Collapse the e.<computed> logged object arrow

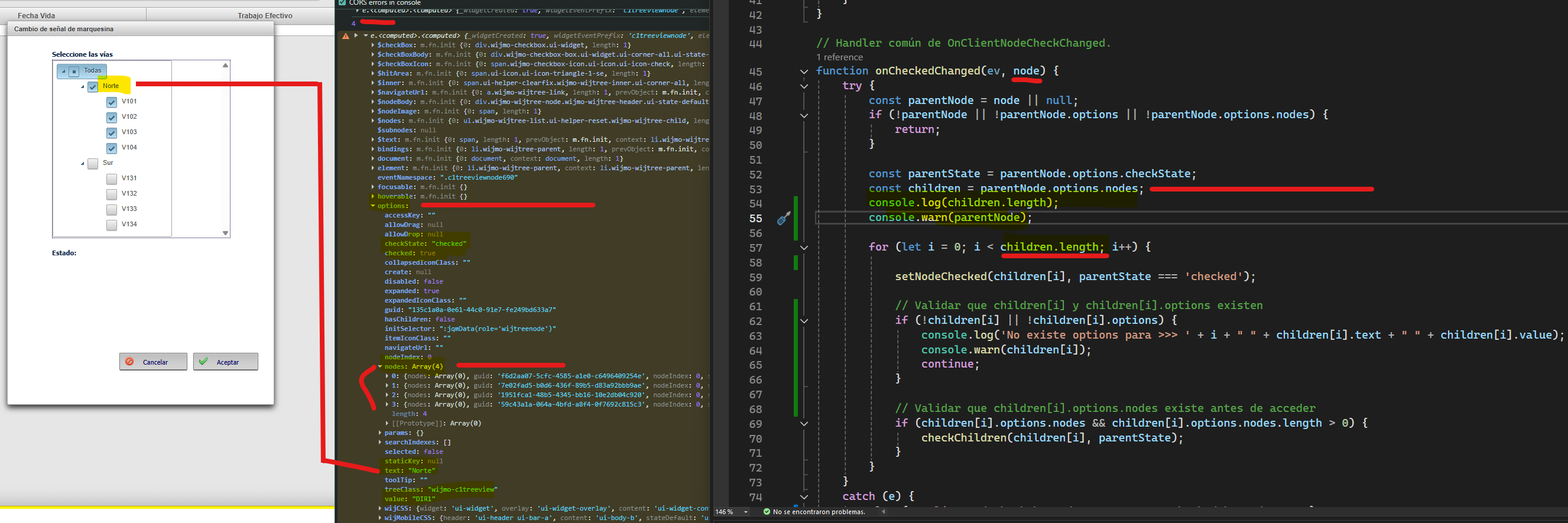(366, 35)
